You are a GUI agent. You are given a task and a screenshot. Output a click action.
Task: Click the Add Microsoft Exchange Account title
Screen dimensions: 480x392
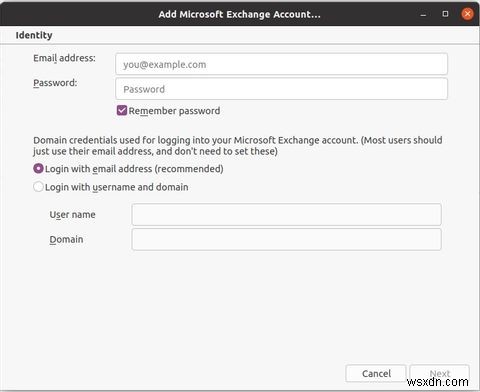[239, 14]
